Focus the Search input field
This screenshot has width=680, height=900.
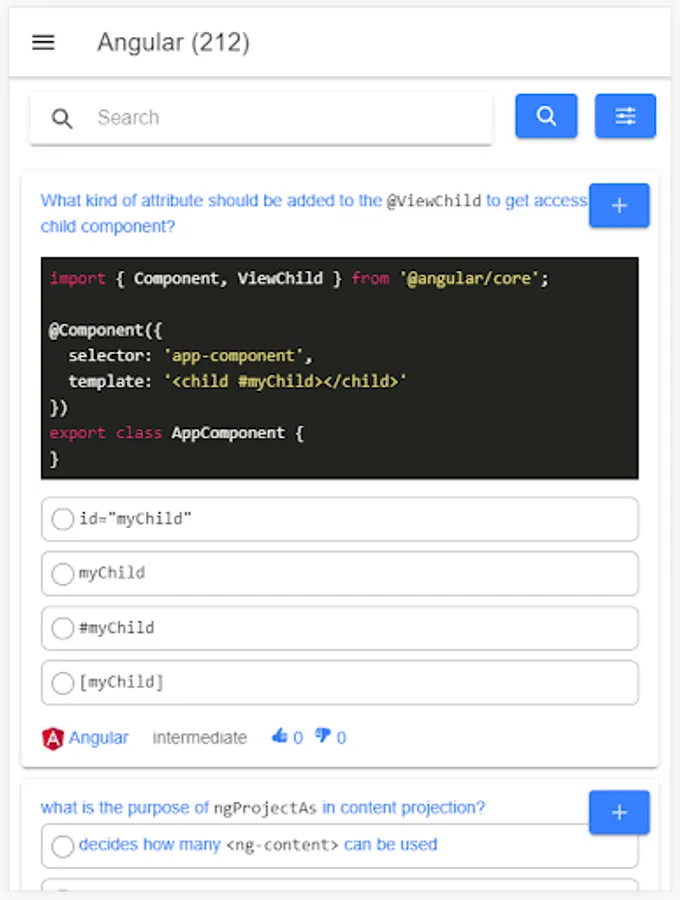coord(261,118)
